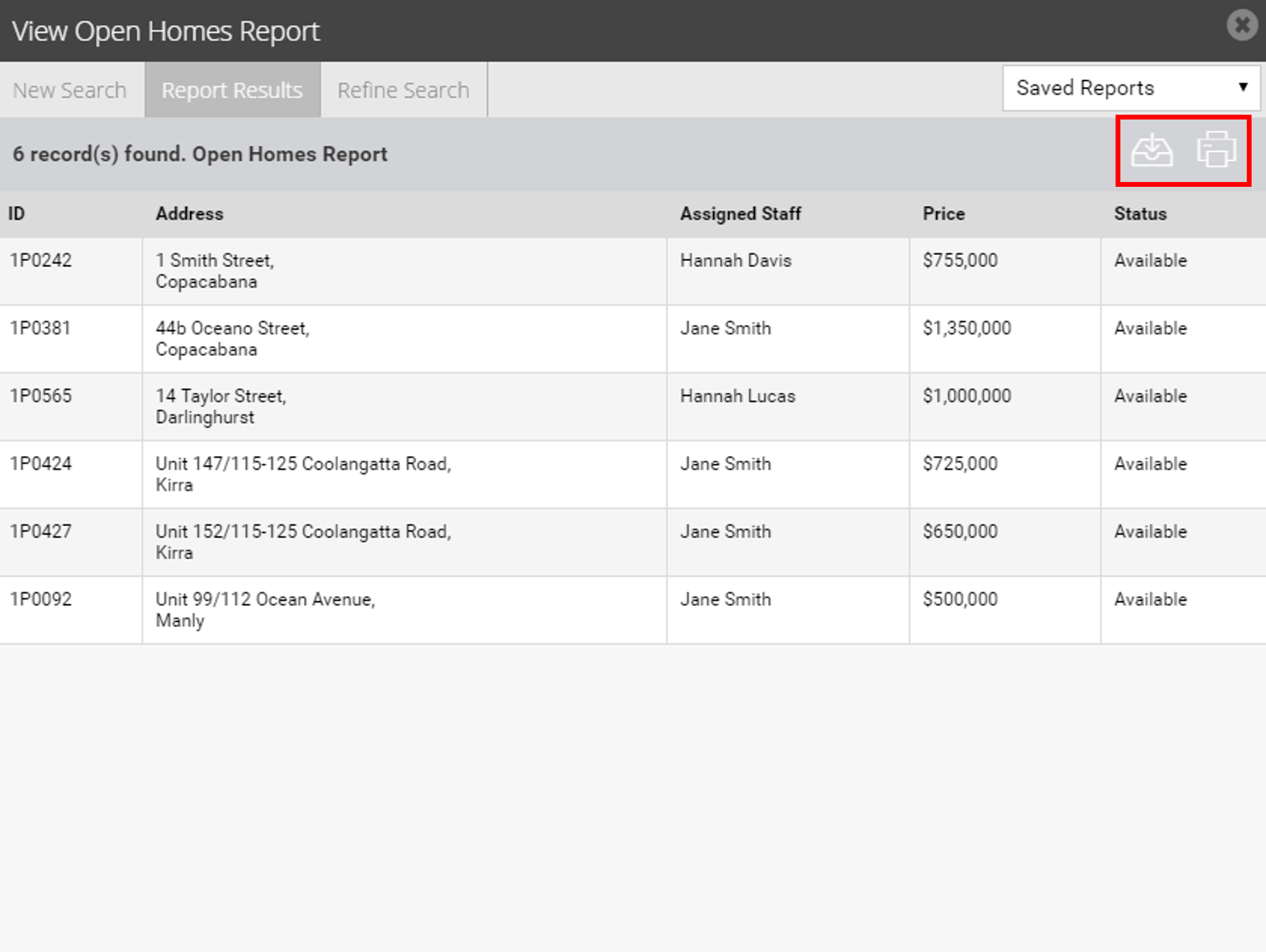1266x952 pixels.
Task: Click assigned staff Hannah Davis
Action: (x=736, y=260)
